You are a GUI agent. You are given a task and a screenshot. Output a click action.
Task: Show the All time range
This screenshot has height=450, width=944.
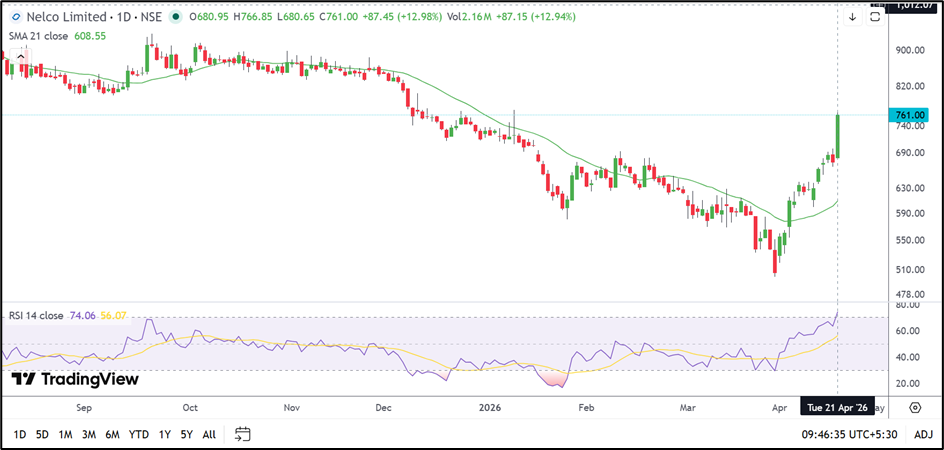point(208,434)
